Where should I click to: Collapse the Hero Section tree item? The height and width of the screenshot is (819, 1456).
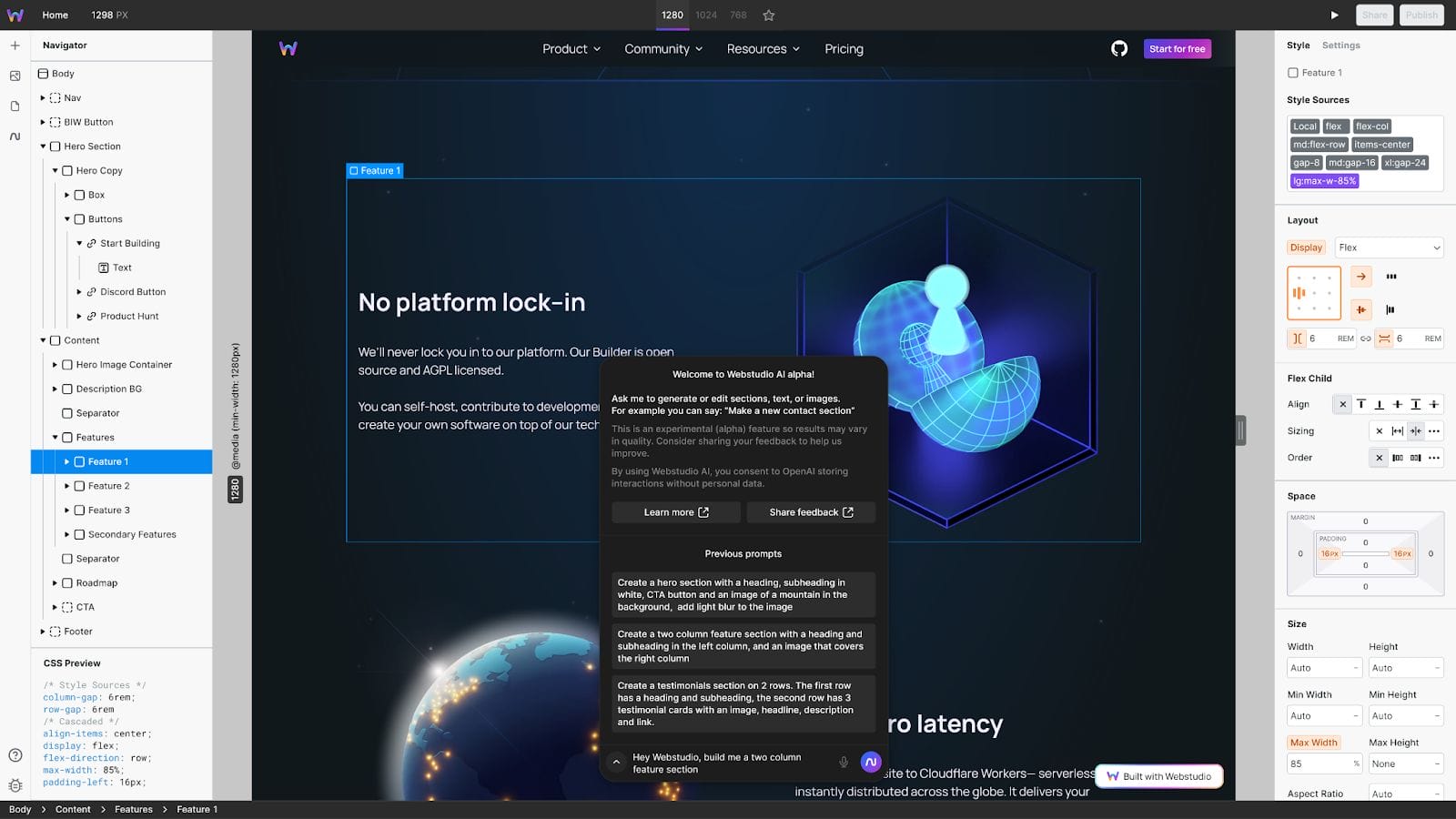click(x=43, y=147)
